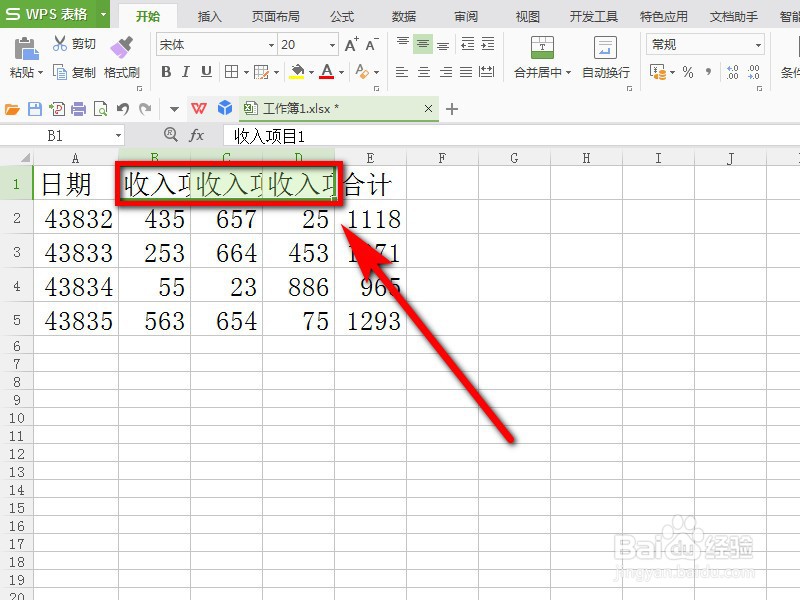This screenshot has height=600, width=800.
Task: Click the distributed alignment icon
Action: coord(487,72)
